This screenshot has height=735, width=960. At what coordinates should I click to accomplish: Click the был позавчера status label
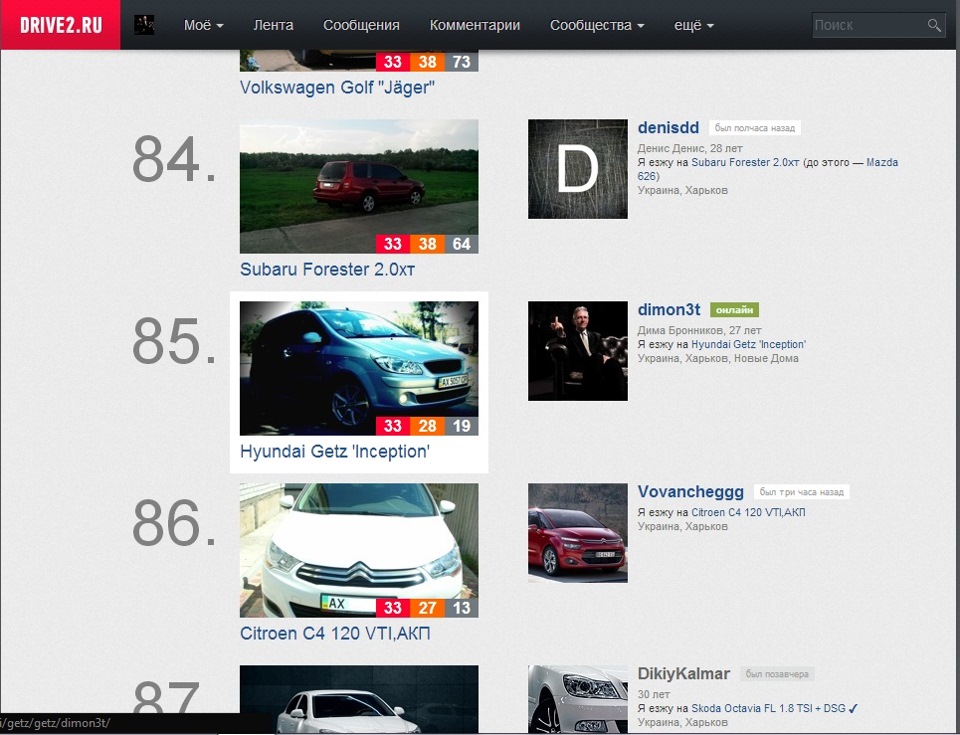pos(777,674)
